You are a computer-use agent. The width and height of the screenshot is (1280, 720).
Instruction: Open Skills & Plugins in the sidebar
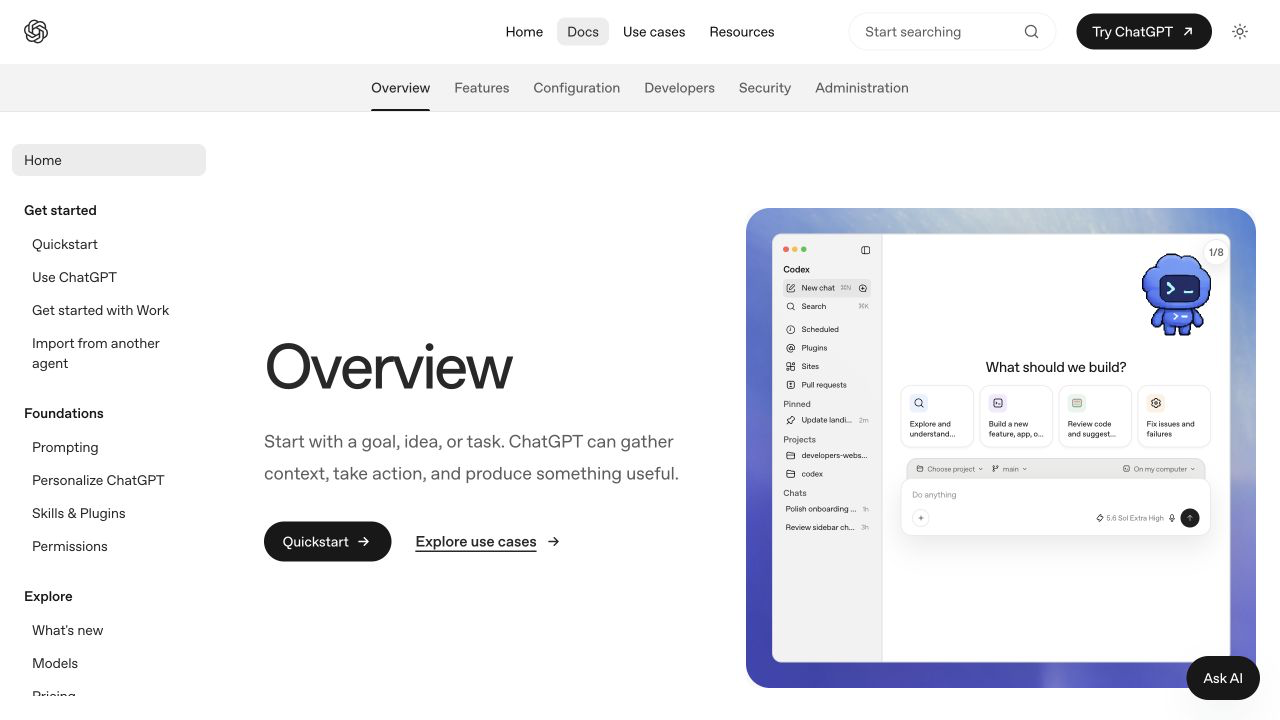pyautogui.click(x=79, y=513)
